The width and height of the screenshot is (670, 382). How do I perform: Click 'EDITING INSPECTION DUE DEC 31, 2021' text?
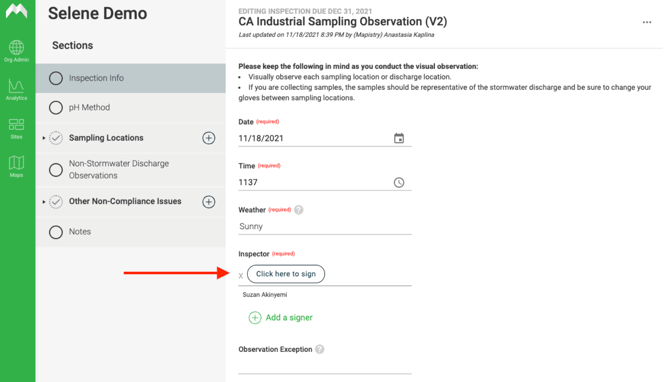pyautogui.click(x=305, y=11)
